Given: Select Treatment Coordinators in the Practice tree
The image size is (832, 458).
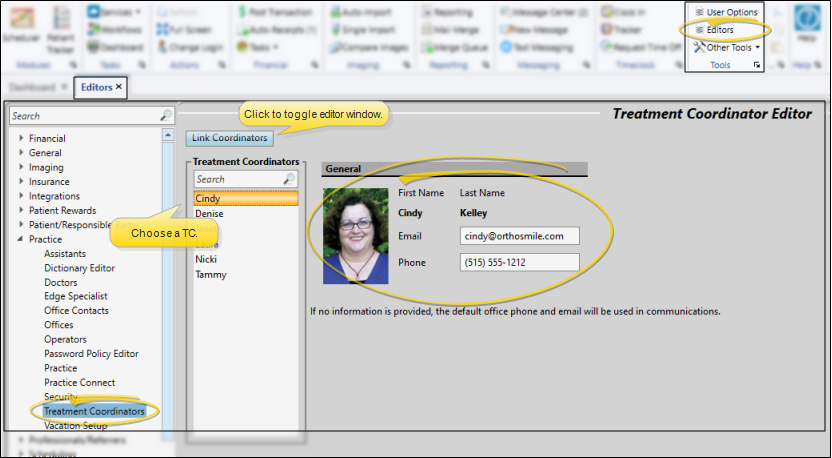Looking at the screenshot, I should point(94,411).
